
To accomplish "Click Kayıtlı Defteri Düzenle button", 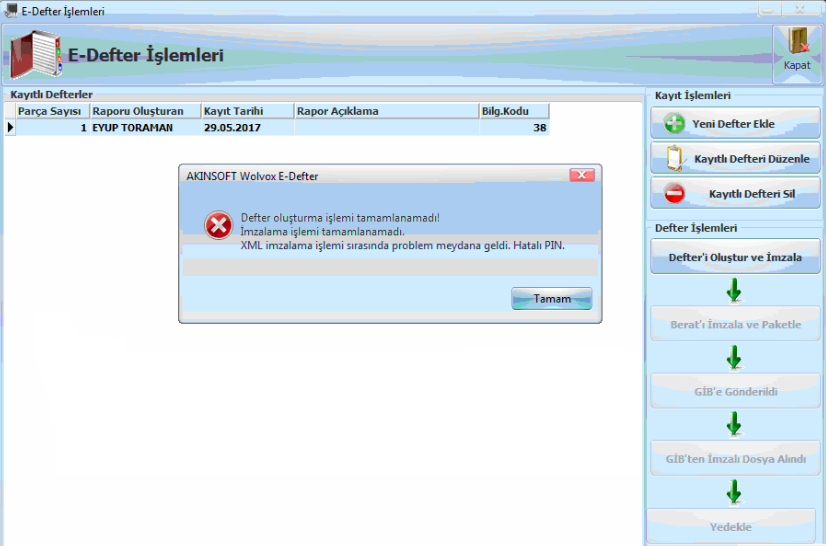I will 735,158.
